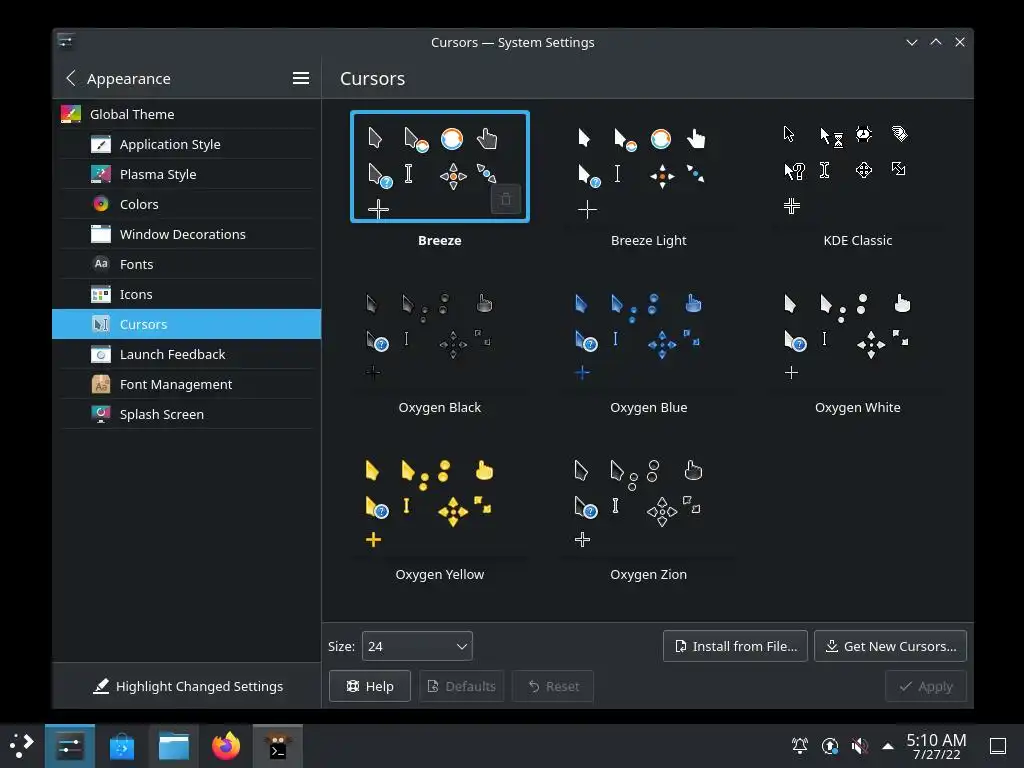Open the Fonts settings

(x=186, y=264)
